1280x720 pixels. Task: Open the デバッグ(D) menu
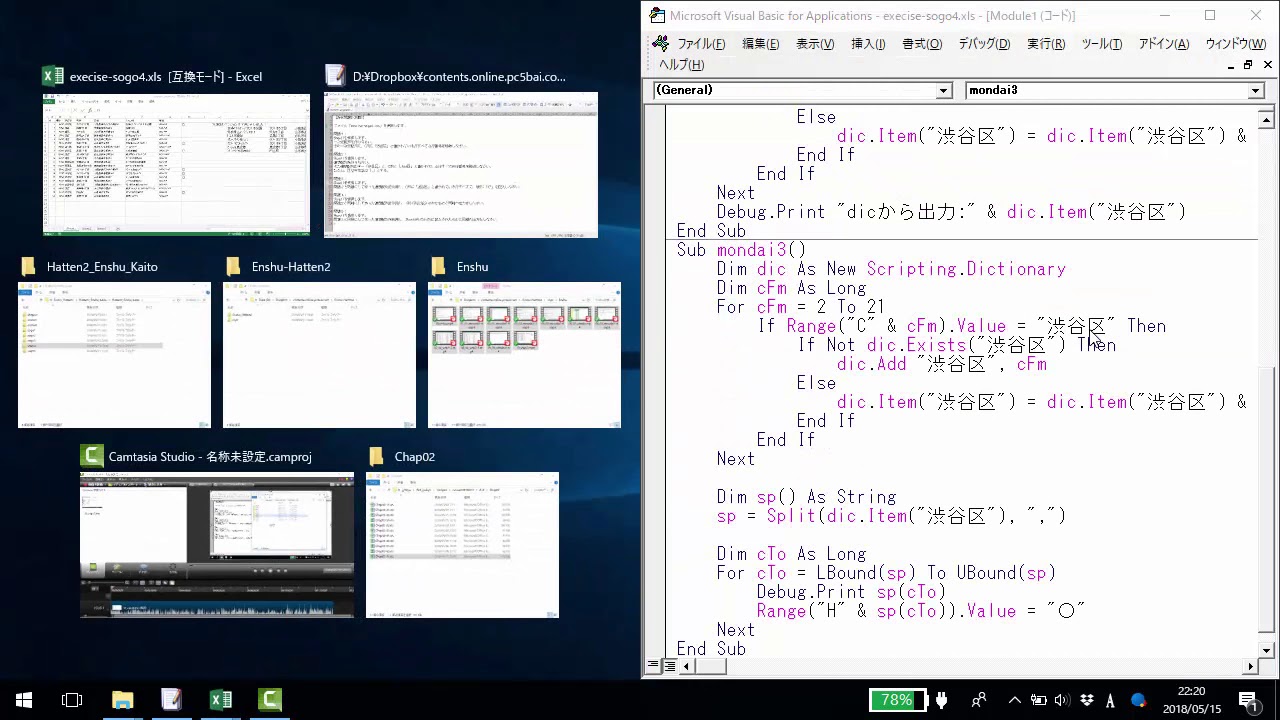pyautogui.click(x=984, y=44)
